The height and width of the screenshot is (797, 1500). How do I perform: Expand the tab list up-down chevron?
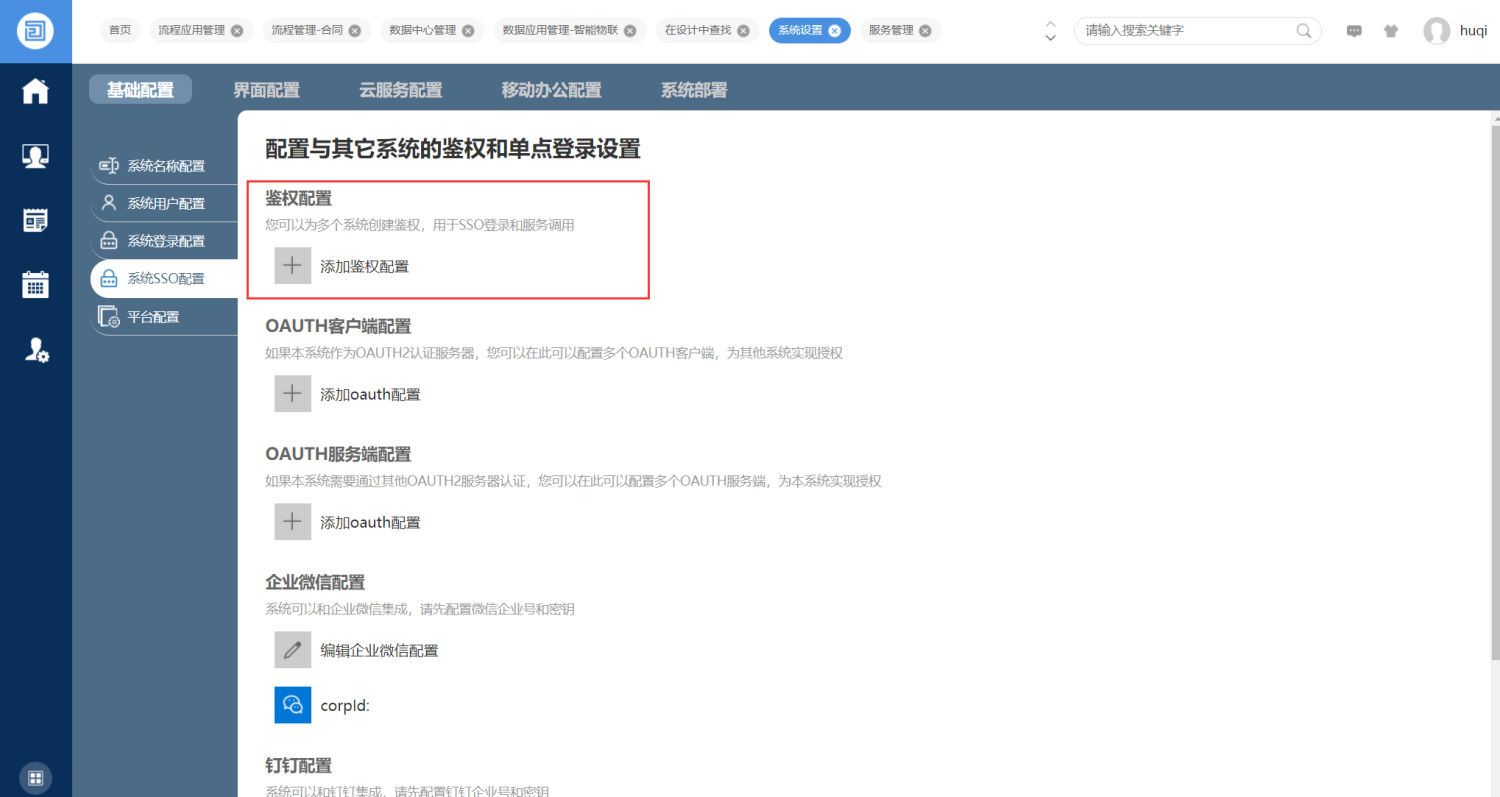[x=1050, y=31]
